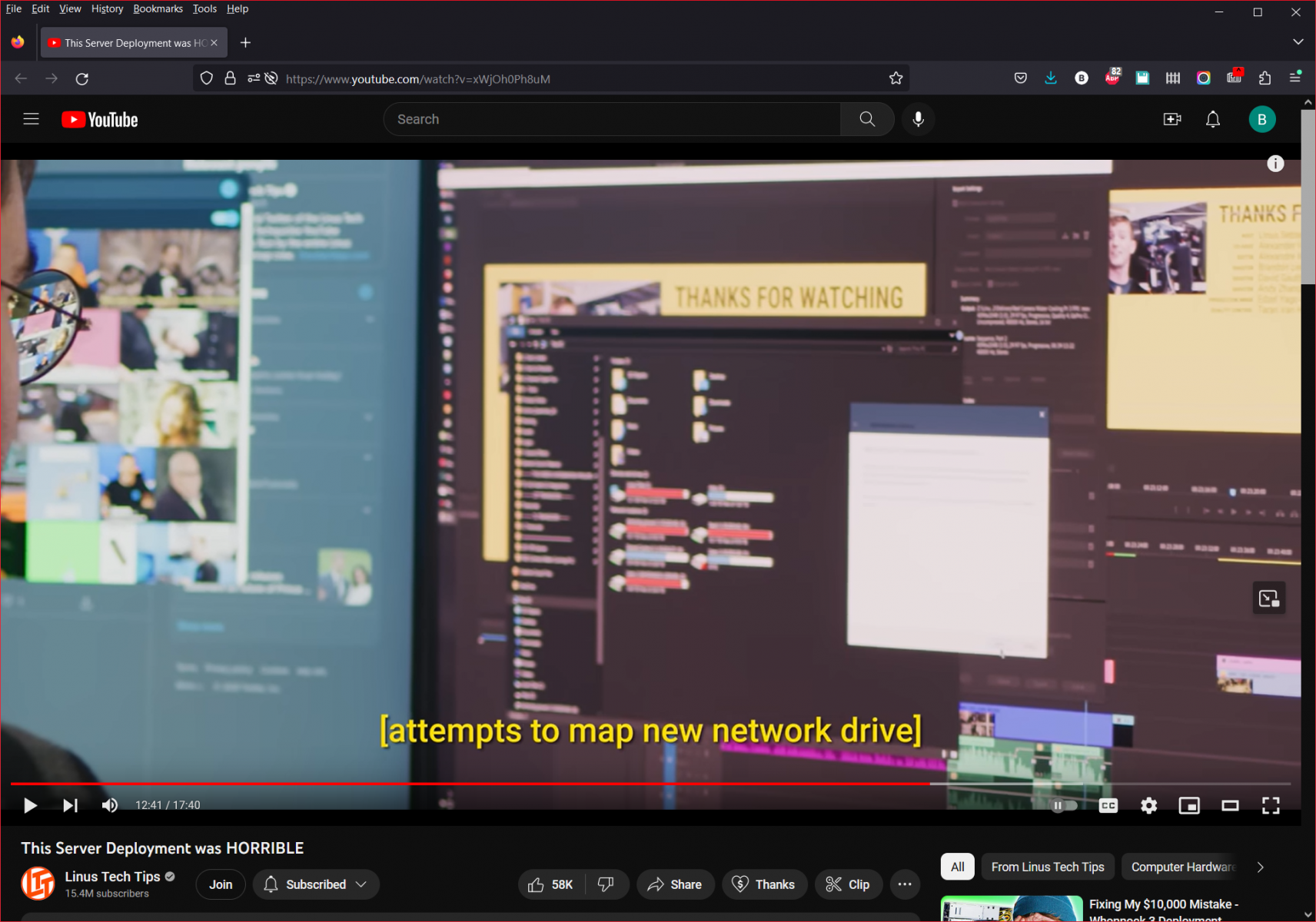Focus the YouTube search box
The width and height of the screenshot is (1316, 922).
click(x=612, y=119)
